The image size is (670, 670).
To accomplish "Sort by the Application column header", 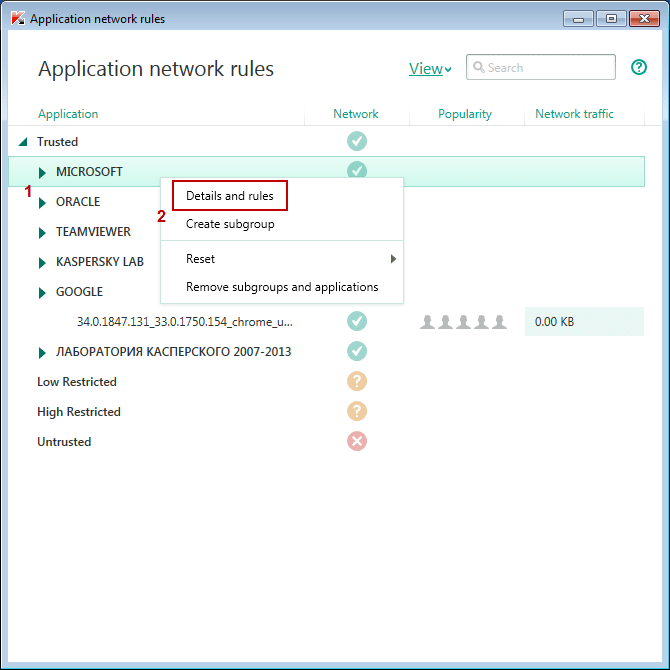I will 68,114.
